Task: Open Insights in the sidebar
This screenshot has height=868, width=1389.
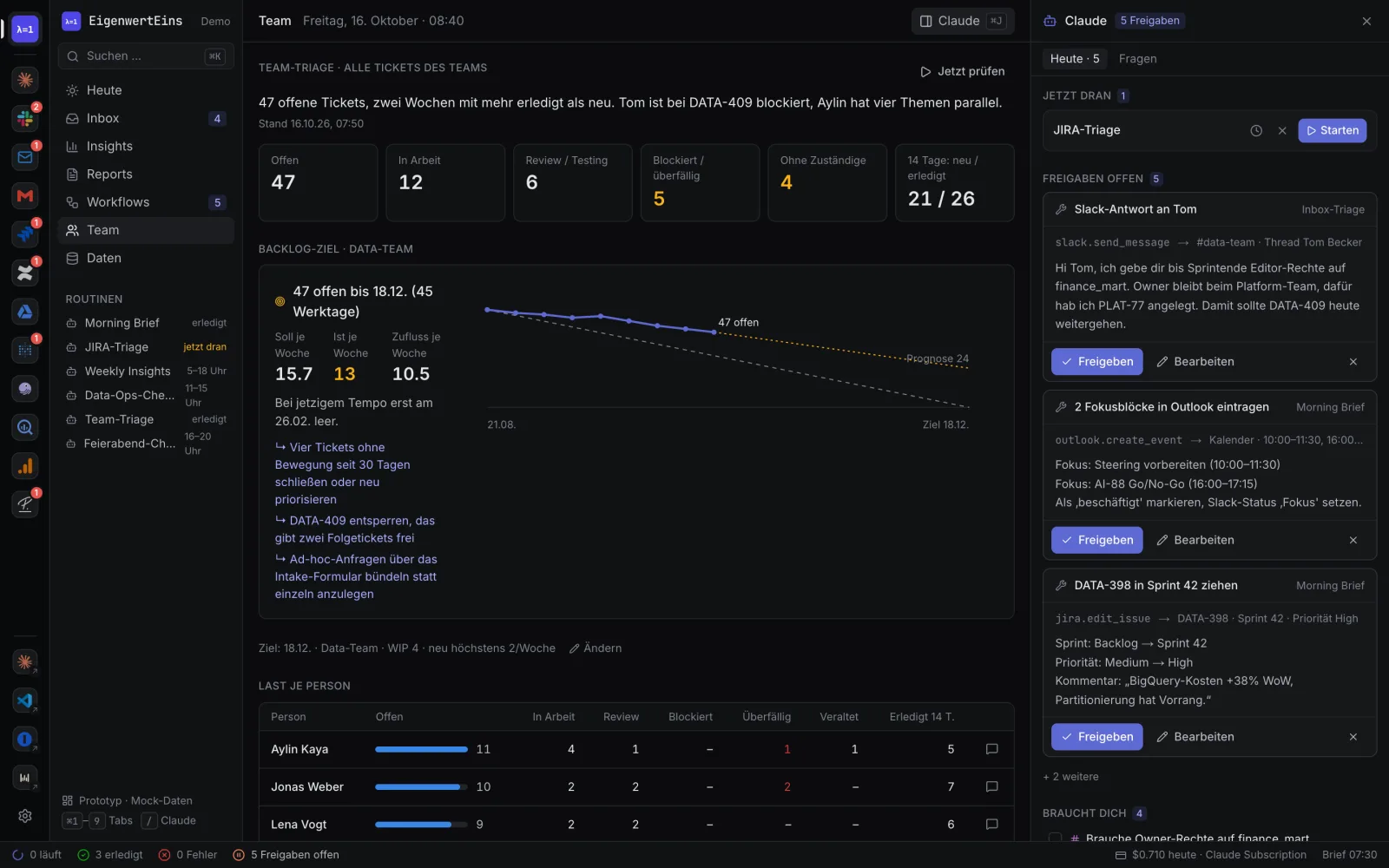Action: click(x=146, y=147)
